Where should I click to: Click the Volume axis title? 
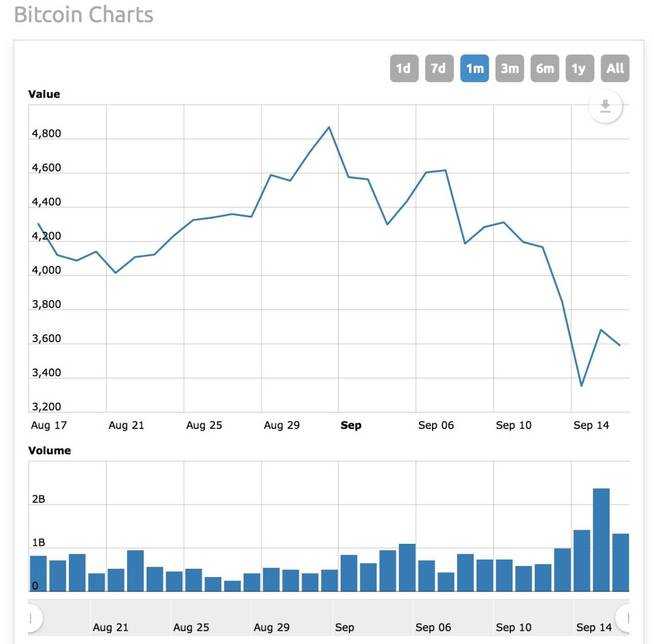pos(49,450)
